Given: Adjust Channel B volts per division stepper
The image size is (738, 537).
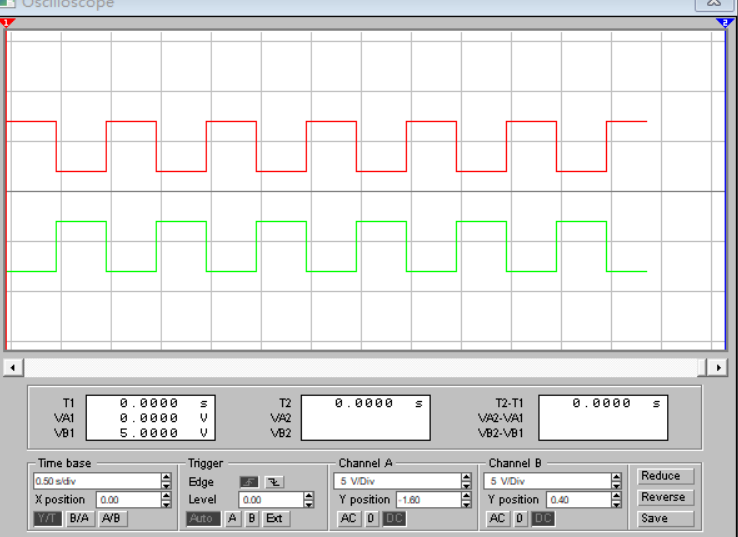Looking at the screenshot, I should tap(616, 481).
